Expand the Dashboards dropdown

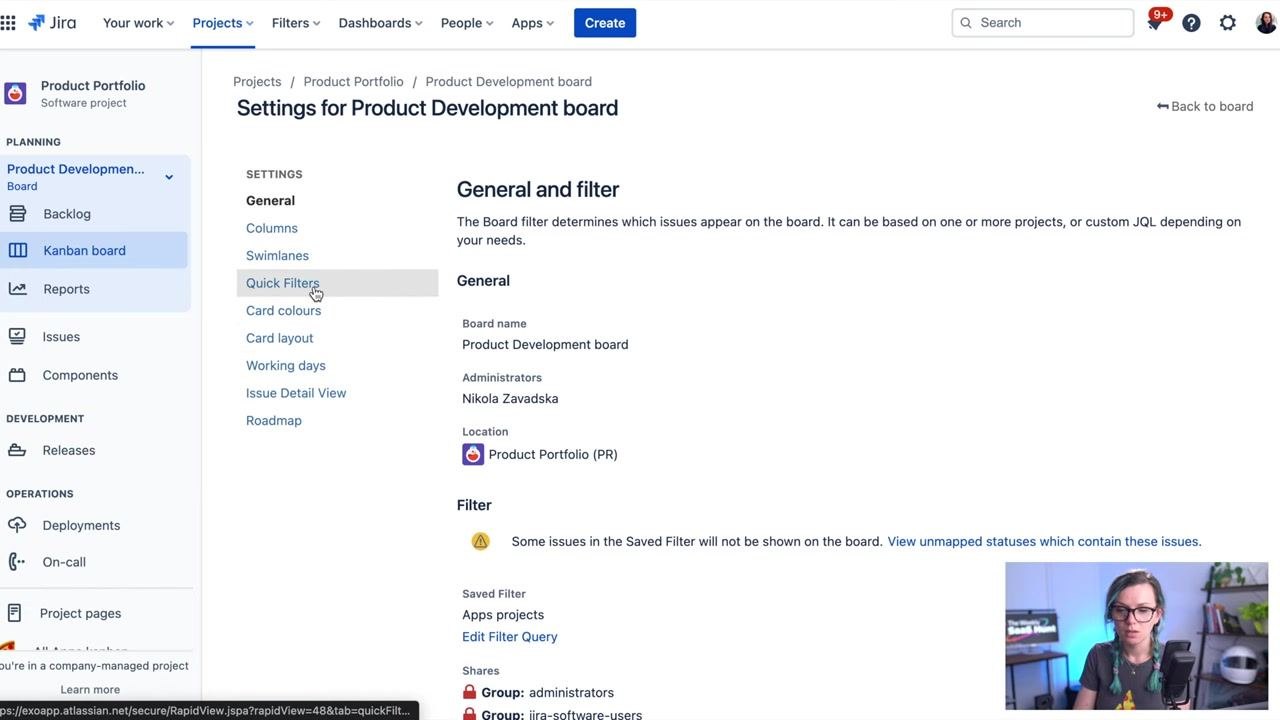coord(380,23)
